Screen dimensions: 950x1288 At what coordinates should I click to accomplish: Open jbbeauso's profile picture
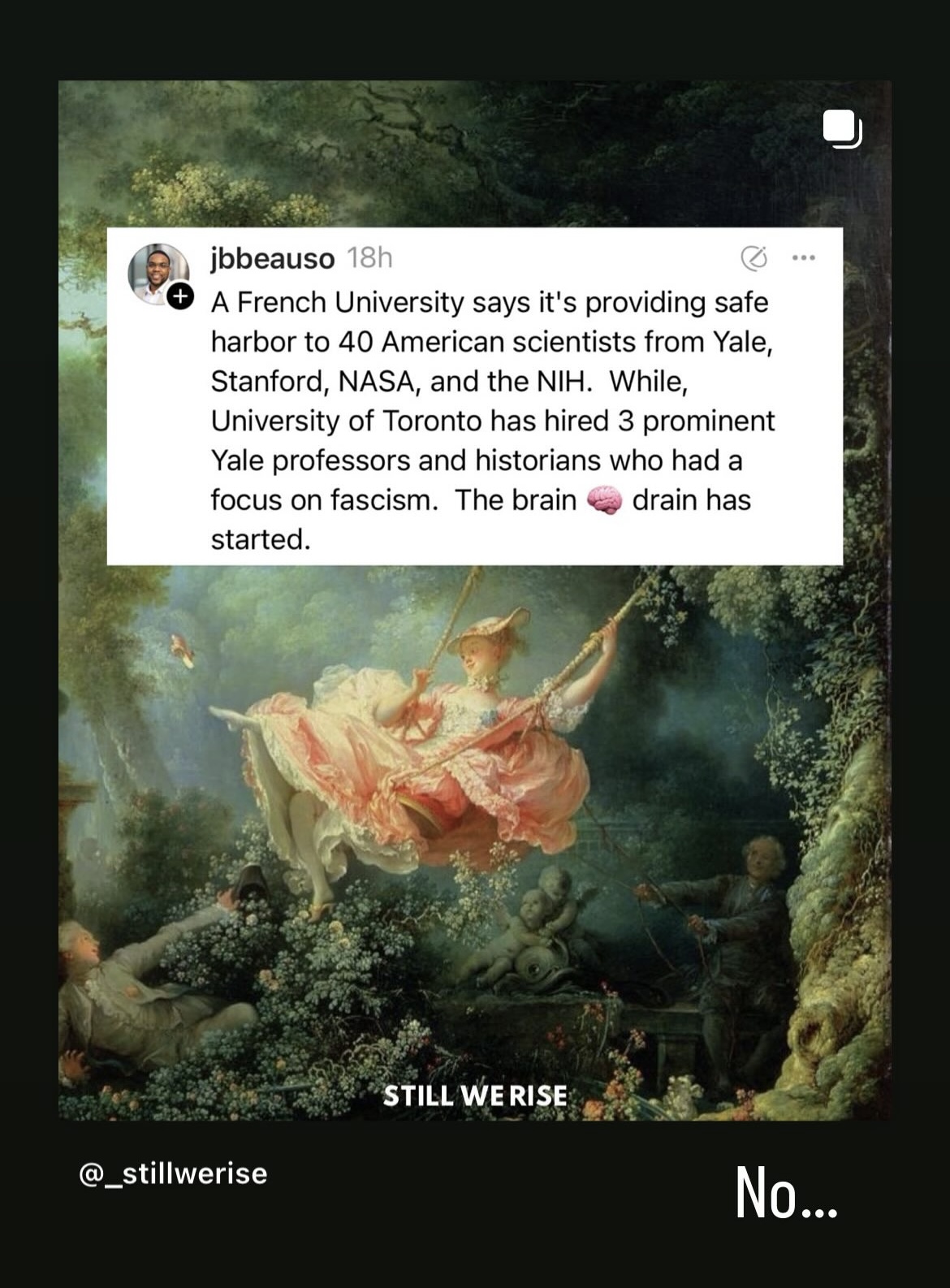158,274
